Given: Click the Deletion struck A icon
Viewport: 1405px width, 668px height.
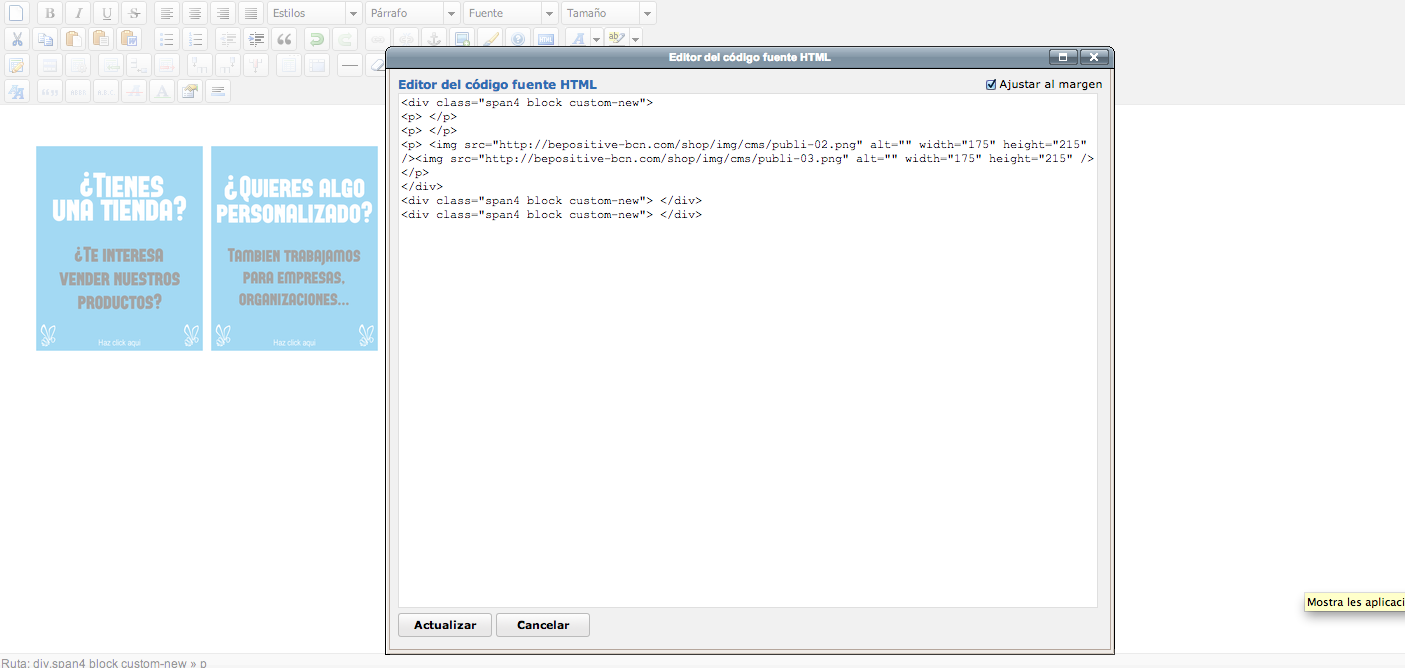Looking at the screenshot, I should pyautogui.click(x=134, y=91).
